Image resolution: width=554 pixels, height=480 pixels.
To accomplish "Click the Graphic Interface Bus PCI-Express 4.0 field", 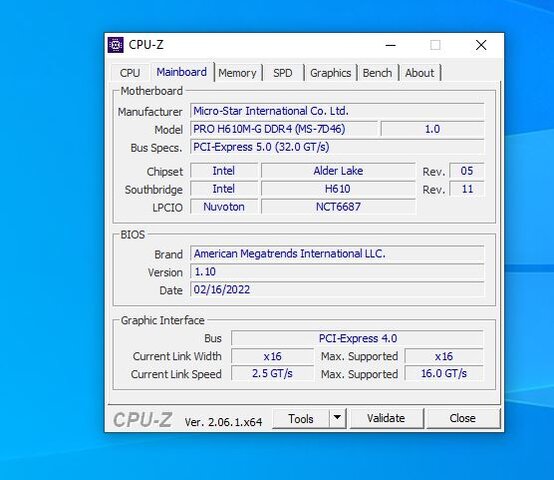I will click(x=357, y=338).
